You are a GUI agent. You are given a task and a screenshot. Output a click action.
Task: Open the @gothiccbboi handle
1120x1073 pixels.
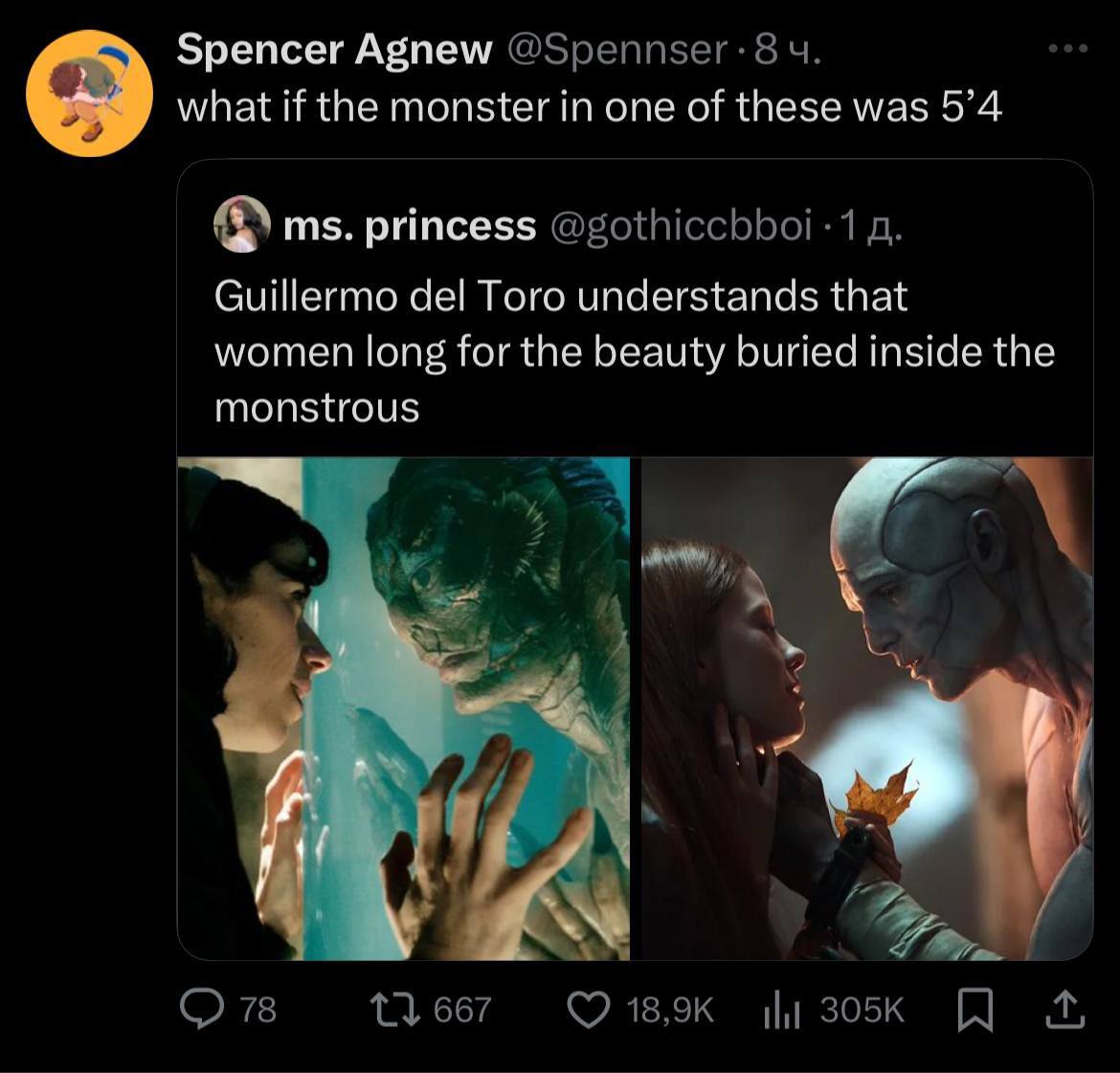pyautogui.click(x=681, y=226)
